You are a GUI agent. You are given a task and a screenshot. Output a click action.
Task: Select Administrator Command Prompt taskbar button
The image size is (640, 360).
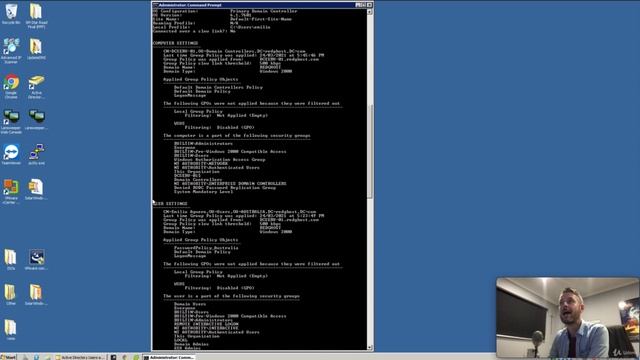pos(168,357)
